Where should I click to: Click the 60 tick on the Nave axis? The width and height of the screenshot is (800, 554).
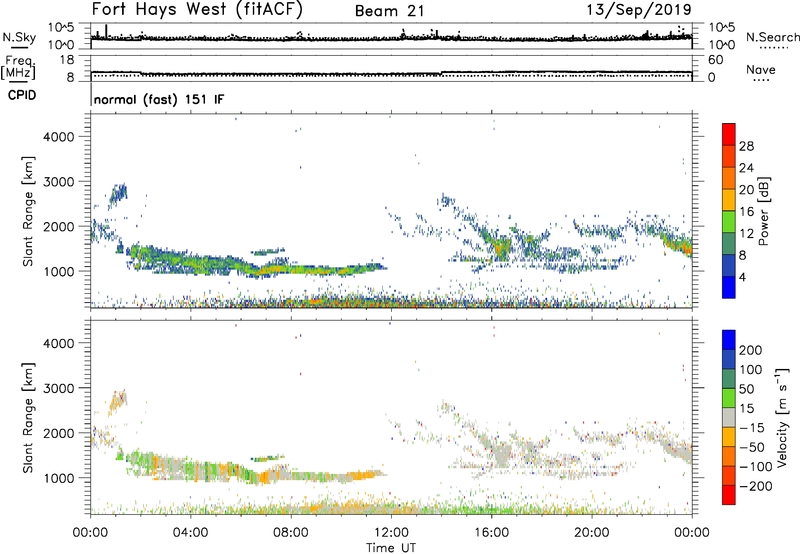[715, 60]
